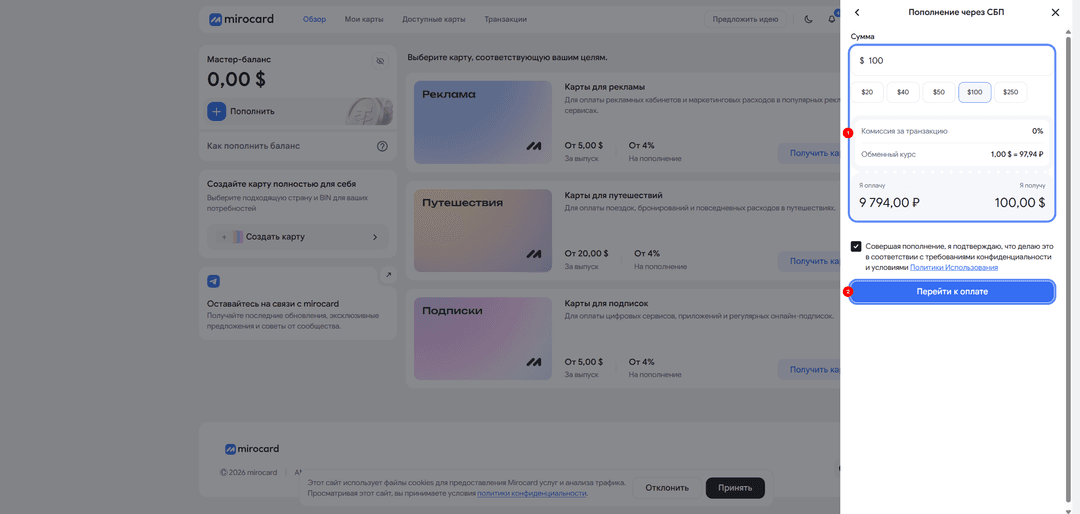1080x514 pixels.
Task: Toggle dark mode moon icon
Action: [809, 19]
